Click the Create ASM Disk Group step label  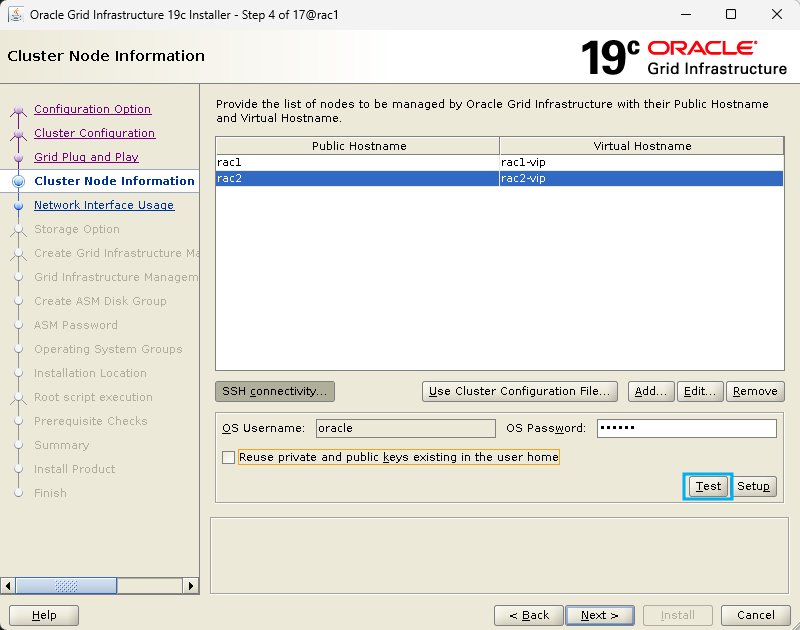[x=100, y=301]
